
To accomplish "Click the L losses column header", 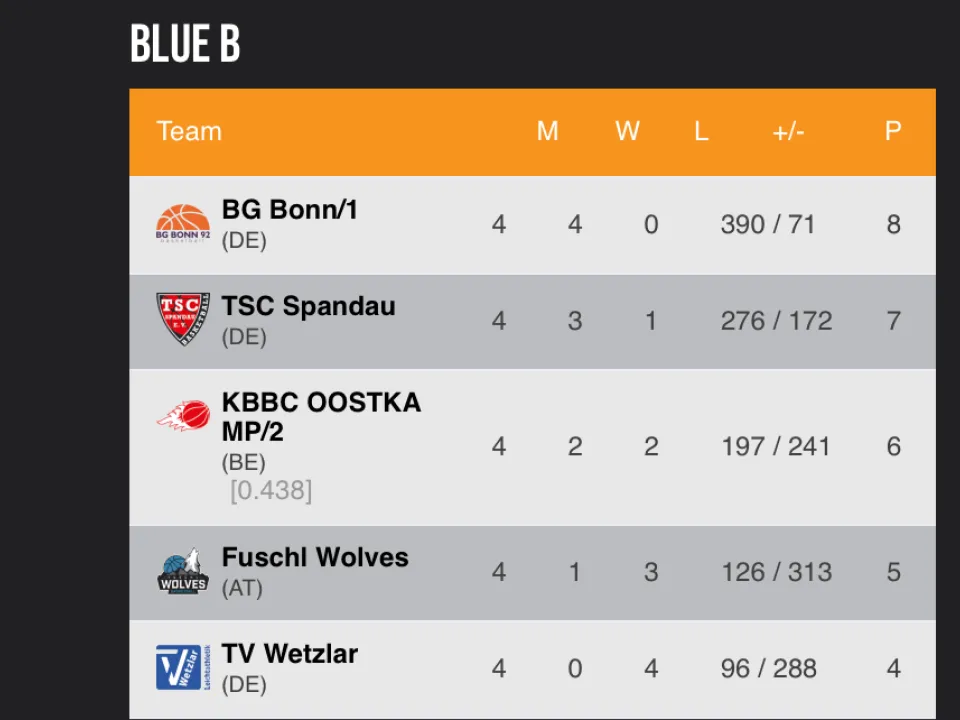I will pos(701,131).
